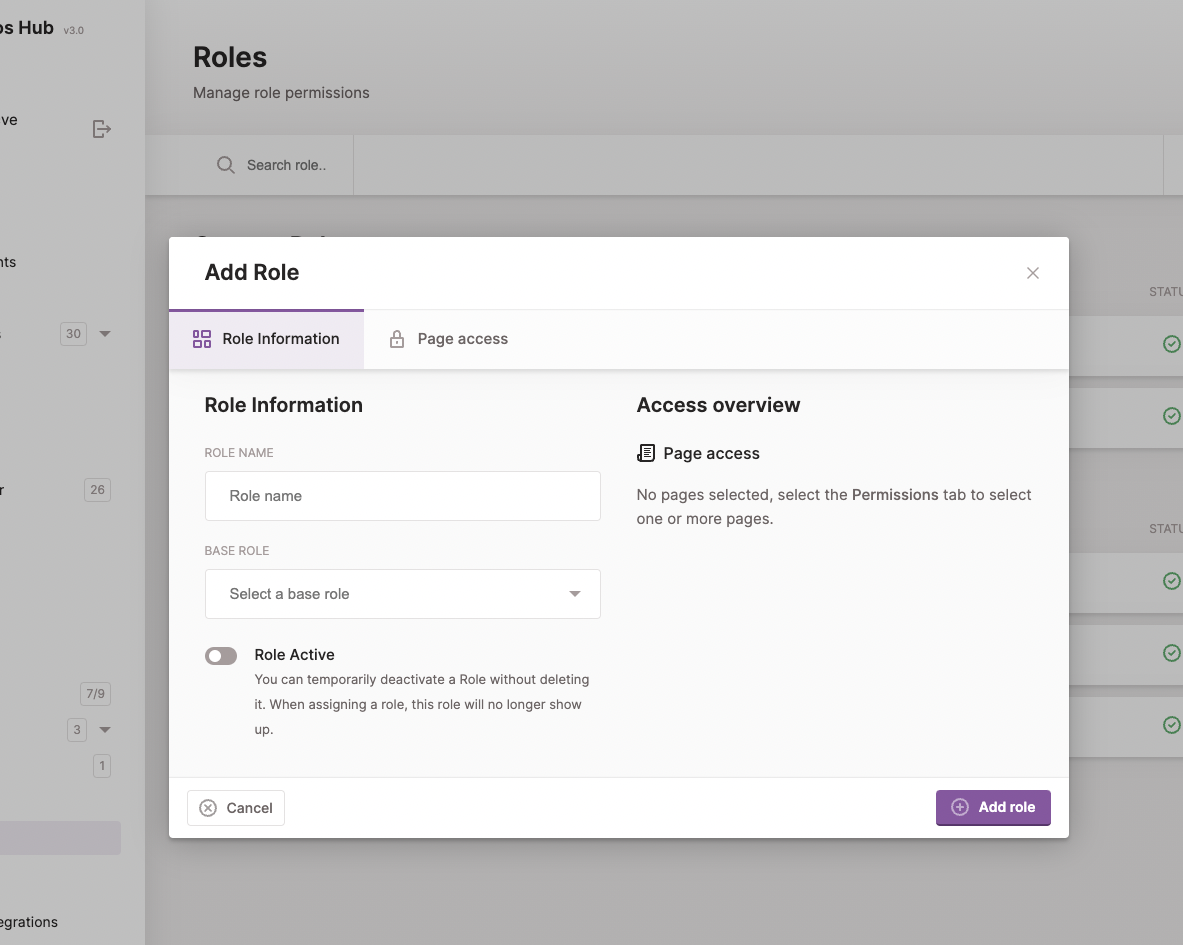The height and width of the screenshot is (945, 1183).
Task: Dismiss the Add Role dialog
Action: 1032,272
